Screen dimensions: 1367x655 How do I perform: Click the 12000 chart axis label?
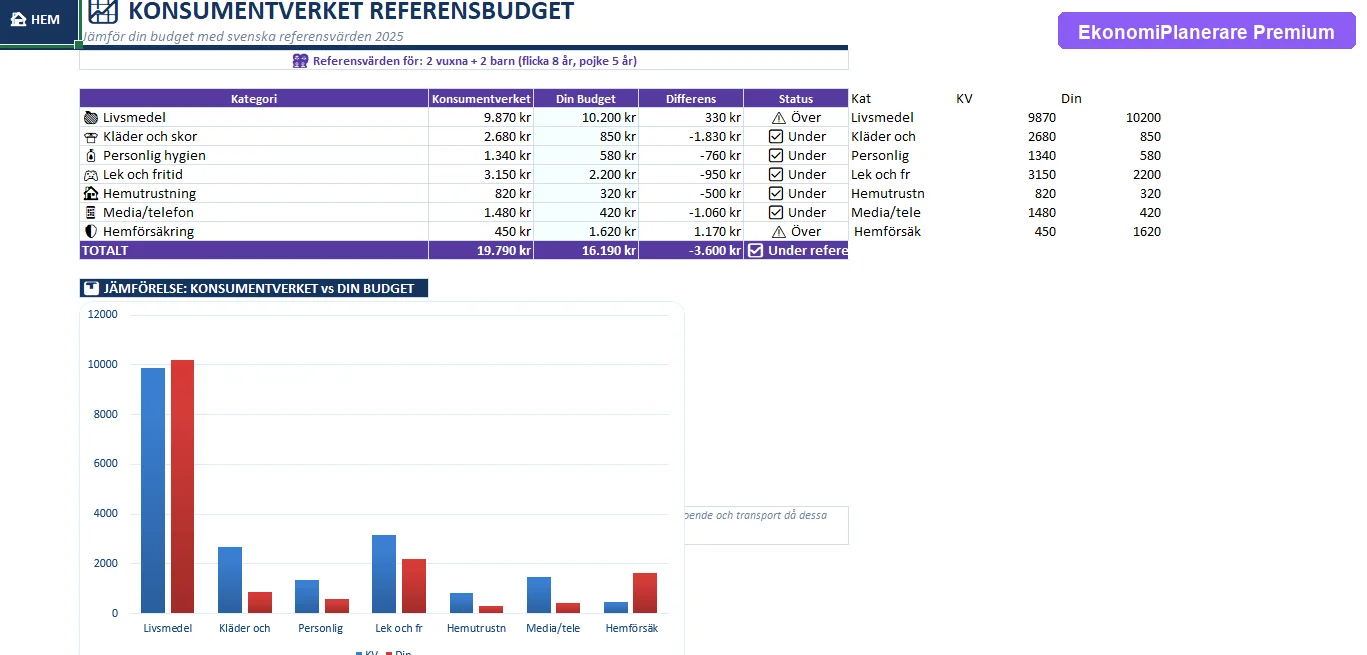[103, 314]
